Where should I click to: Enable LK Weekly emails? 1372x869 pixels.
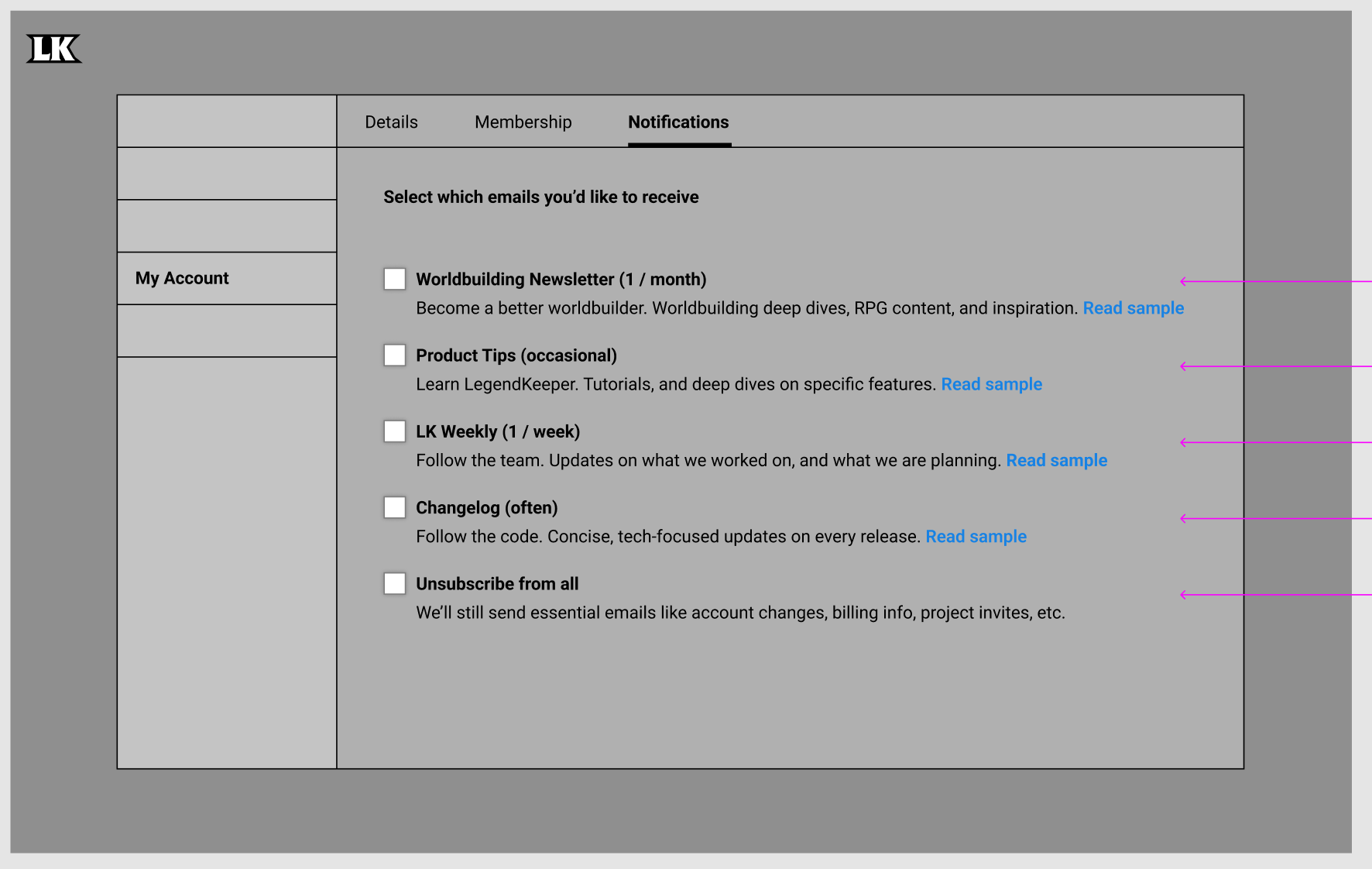(x=394, y=430)
